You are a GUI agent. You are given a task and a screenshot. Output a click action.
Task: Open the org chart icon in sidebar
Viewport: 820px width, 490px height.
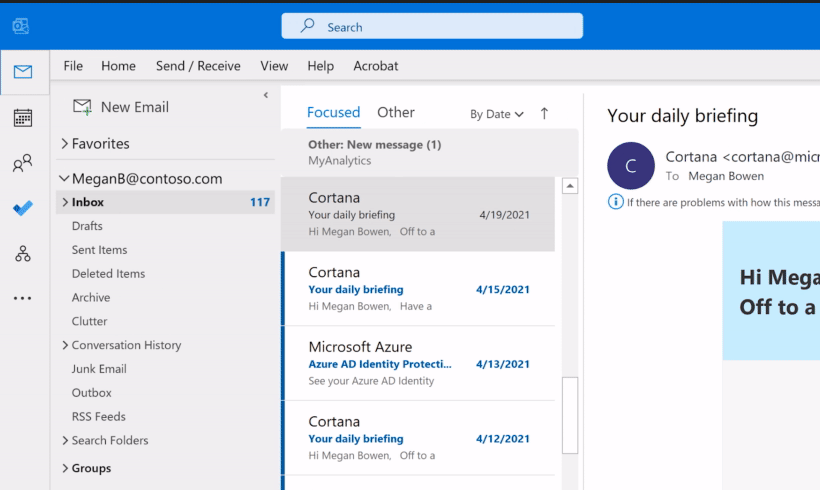(22, 254)
